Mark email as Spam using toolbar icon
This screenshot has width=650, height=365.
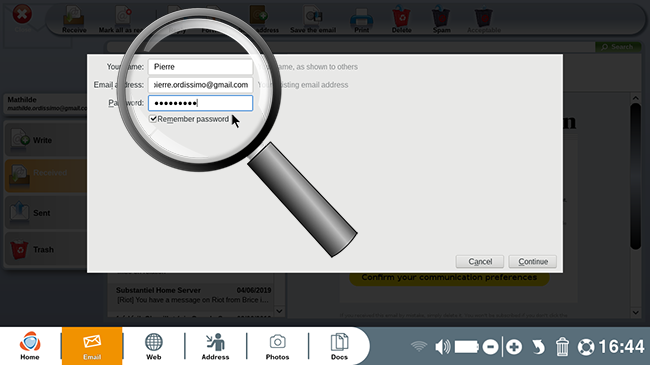441,19
